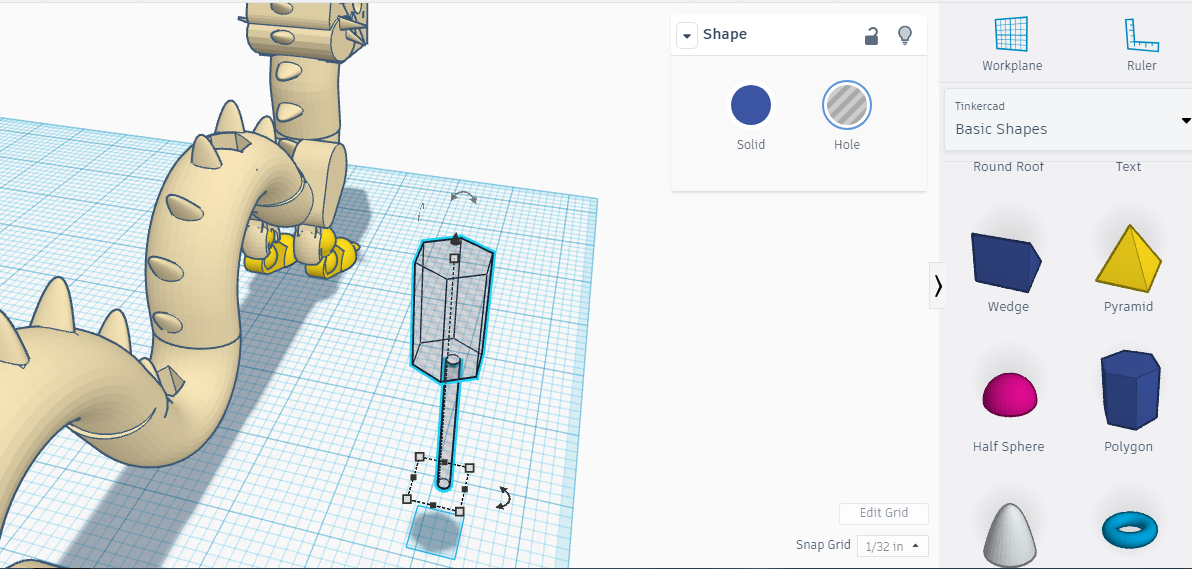Click the Text shape label

click(1128, 167)
